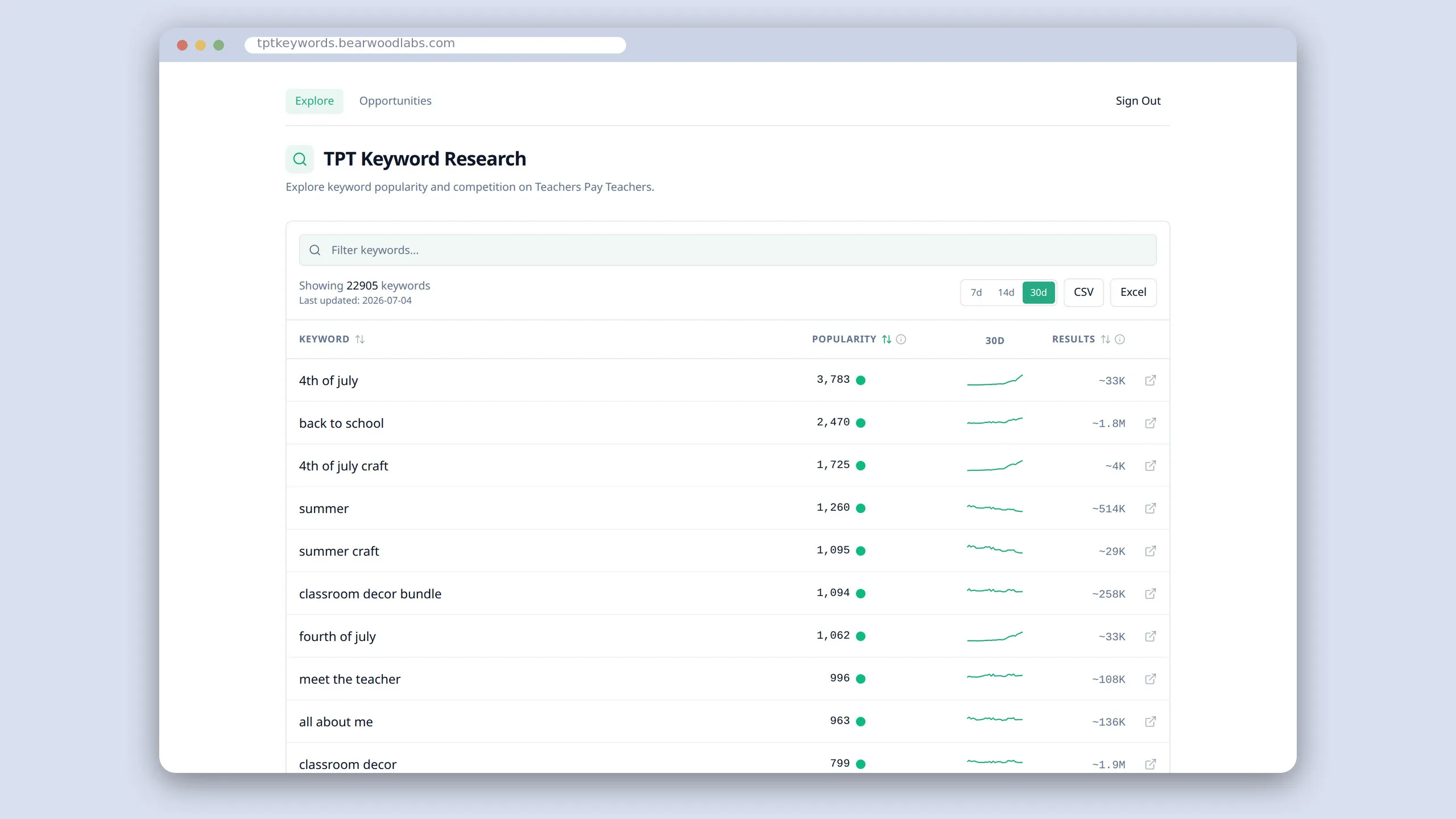Screen dimensions: 1456x819
Task: Click popularity value 2,470
Action: 833,423
